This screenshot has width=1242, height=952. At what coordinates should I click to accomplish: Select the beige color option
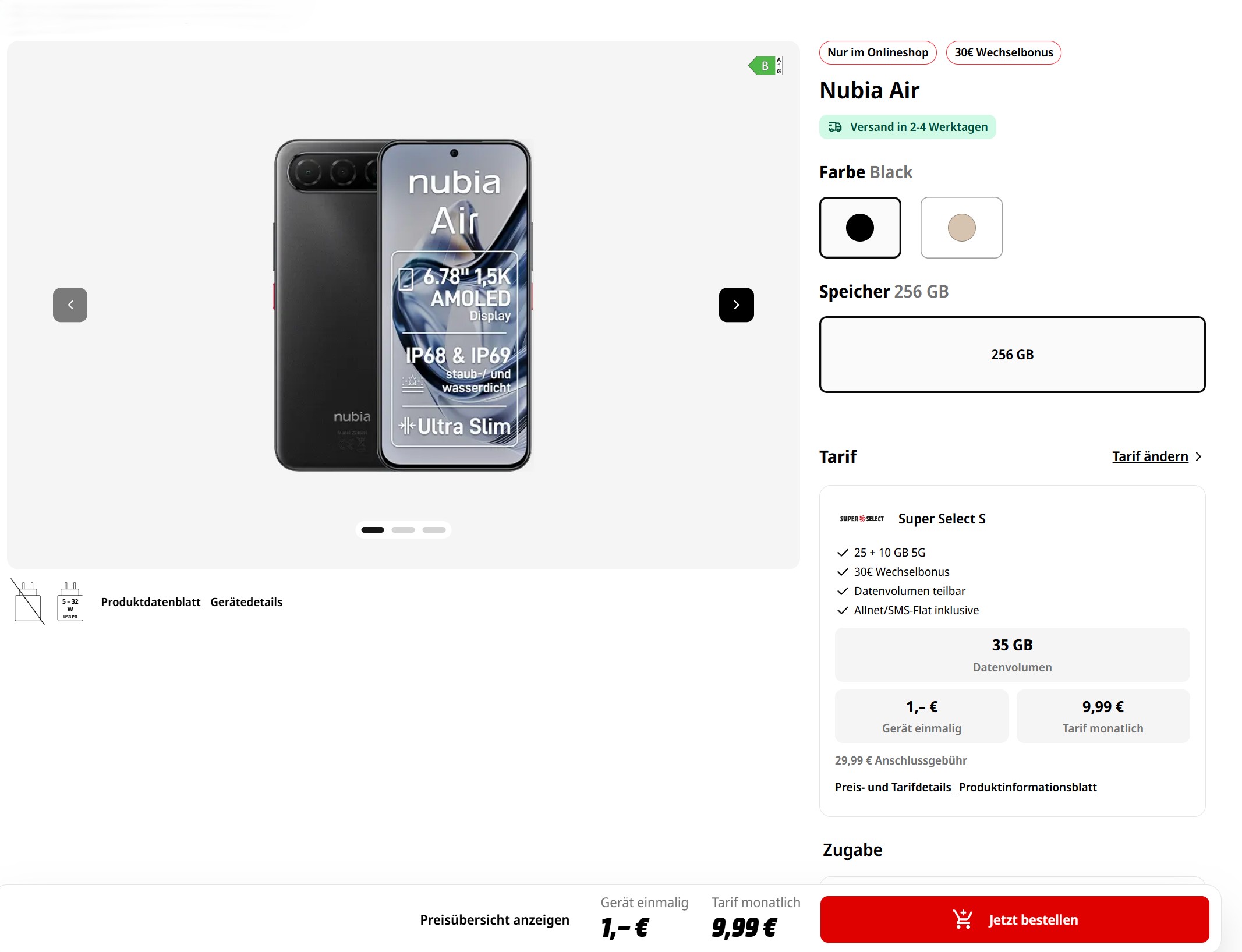click(x=961, y=228)
